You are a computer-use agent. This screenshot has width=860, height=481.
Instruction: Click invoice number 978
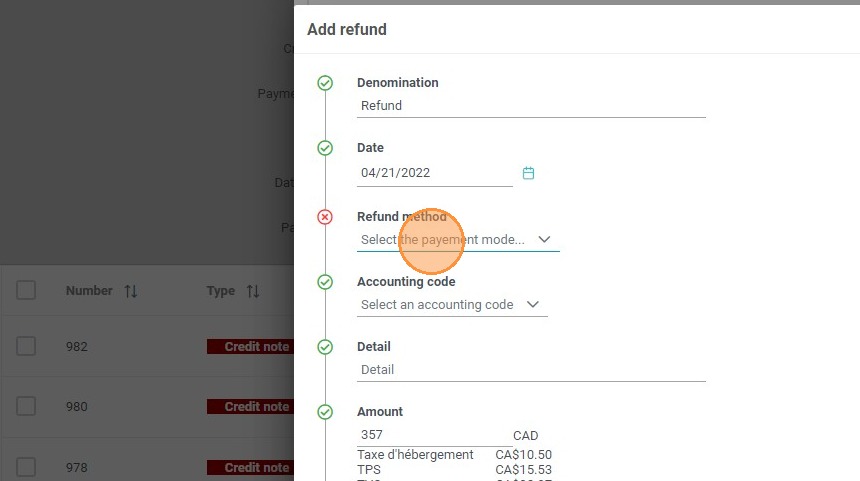[77, 467]
